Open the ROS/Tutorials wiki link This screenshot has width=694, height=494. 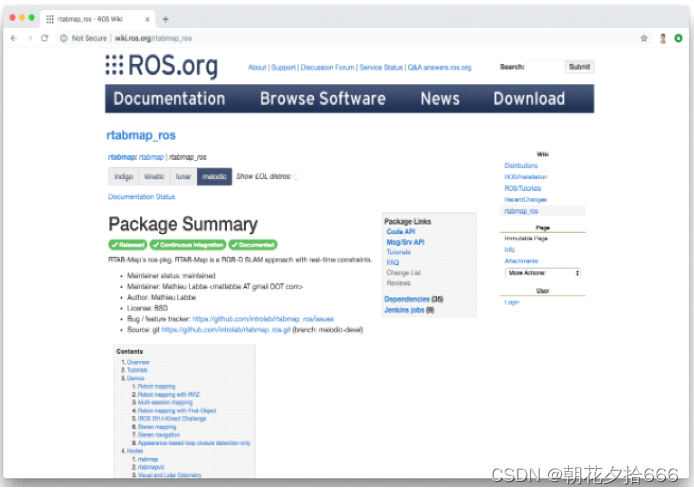click(x=523, y=188)
